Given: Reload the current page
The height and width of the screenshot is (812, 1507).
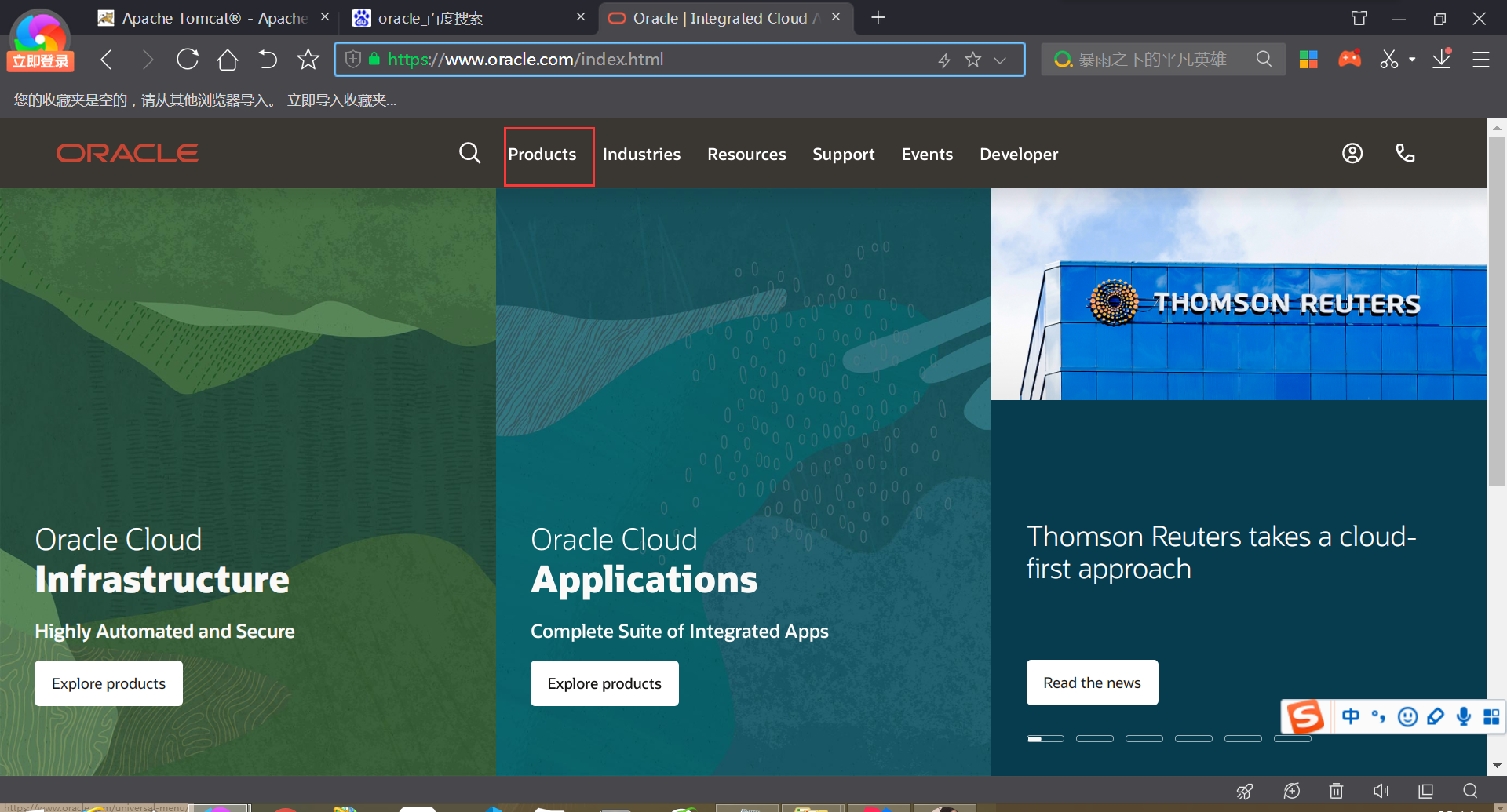Looking at the screenshot, I should pyautogui.click(x=188, y=60).
